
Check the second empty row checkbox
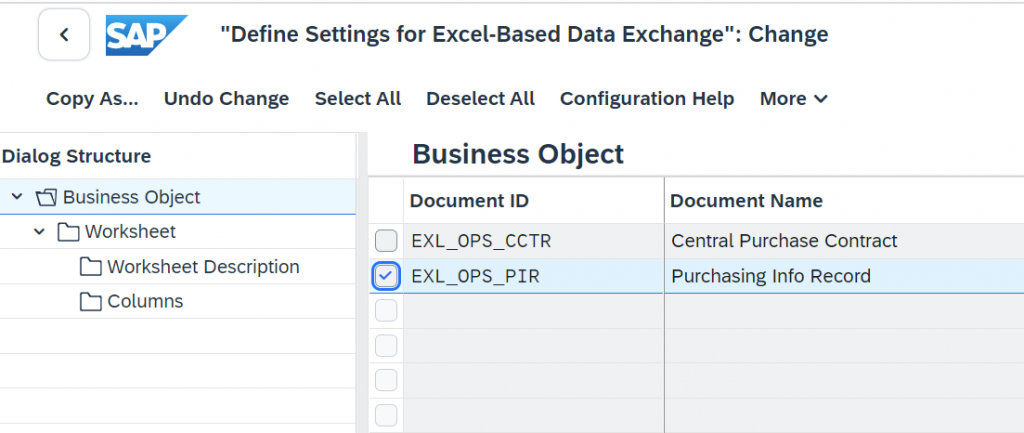pyautogui.click(x=386, y=345)
